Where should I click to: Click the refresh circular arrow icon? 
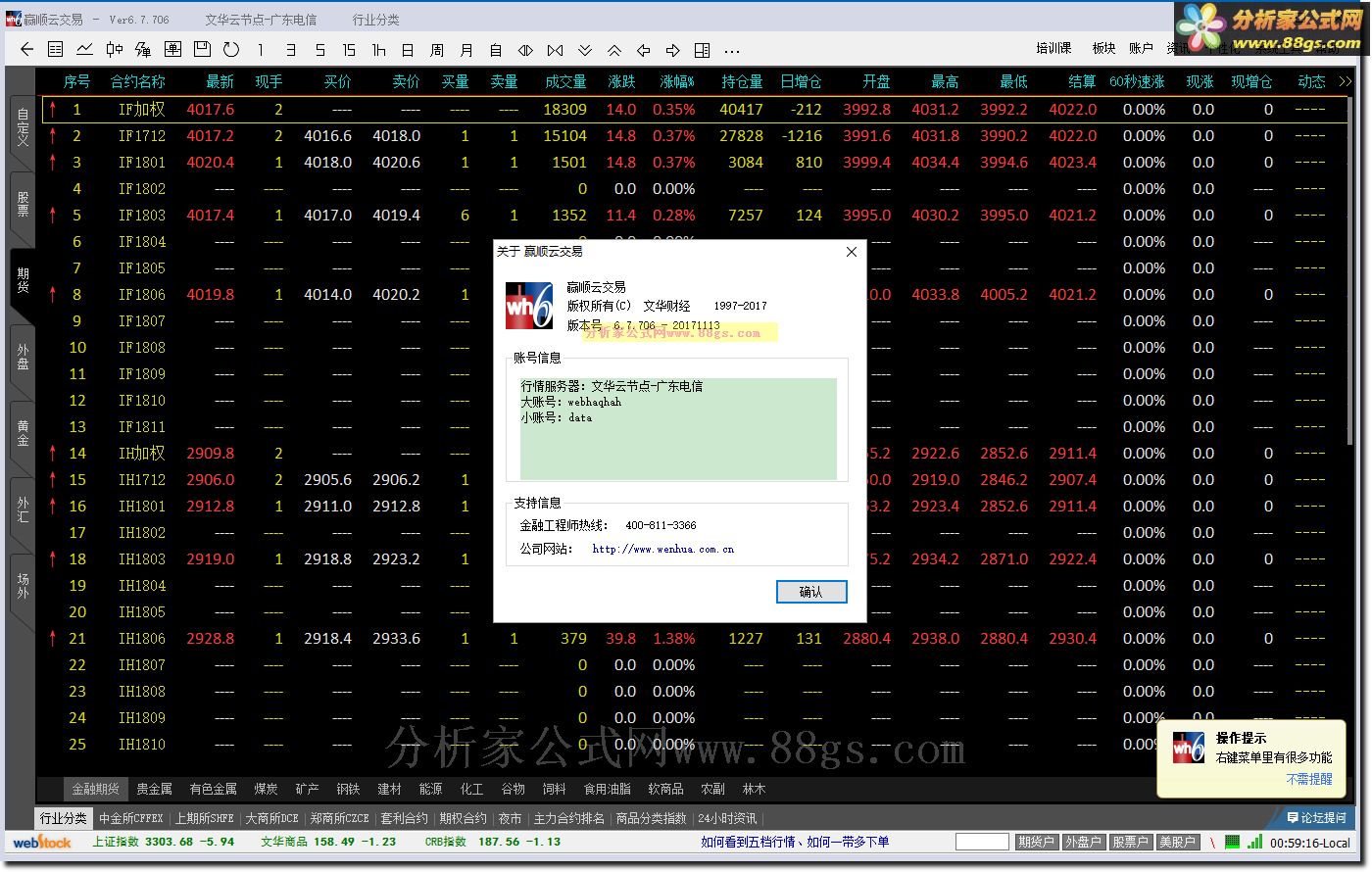click(x=231, y=49)
